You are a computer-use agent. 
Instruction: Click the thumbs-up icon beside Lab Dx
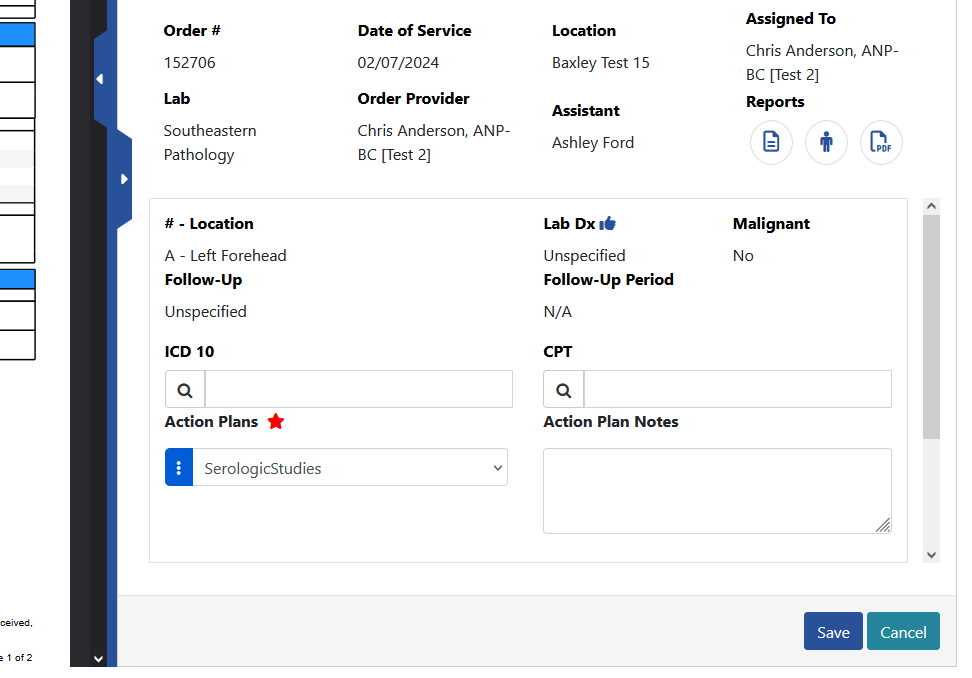pos(608,223)
